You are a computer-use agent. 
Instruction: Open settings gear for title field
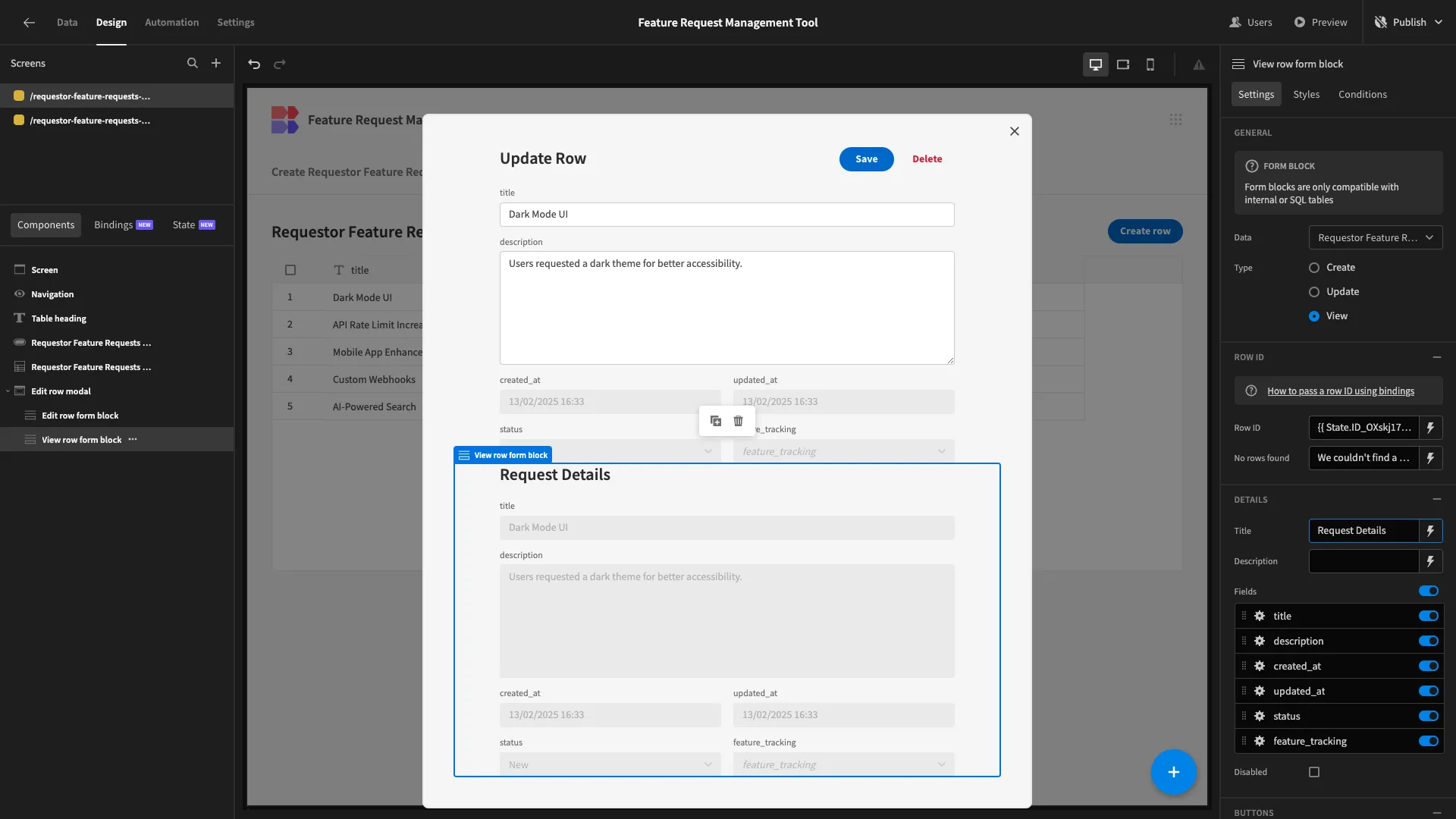[x=1260, y=617]
